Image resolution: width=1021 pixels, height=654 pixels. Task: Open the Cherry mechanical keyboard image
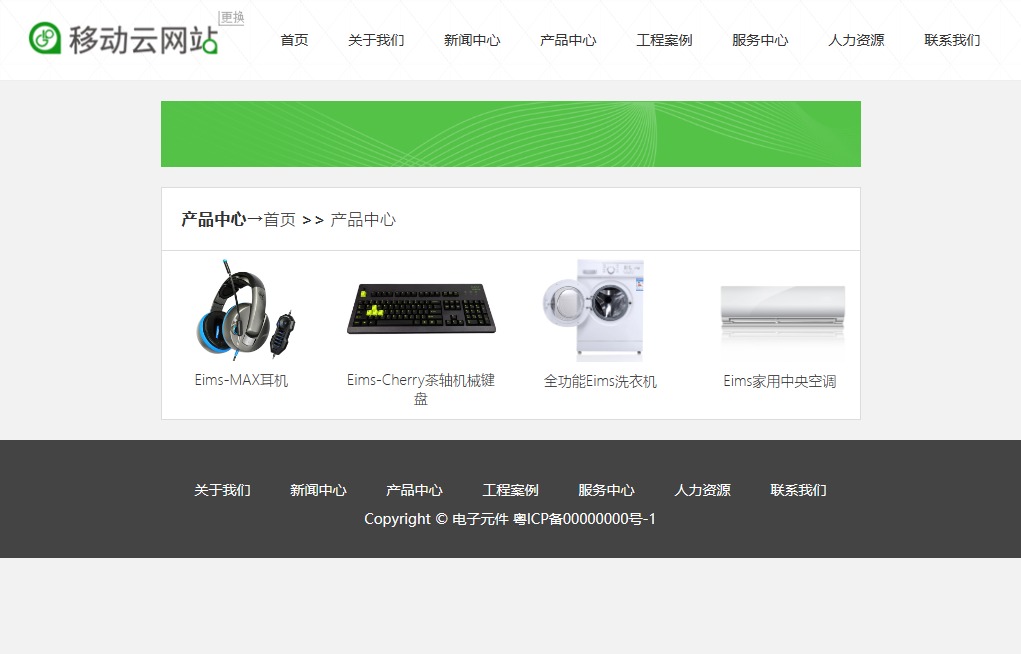(x=421, y=310)
